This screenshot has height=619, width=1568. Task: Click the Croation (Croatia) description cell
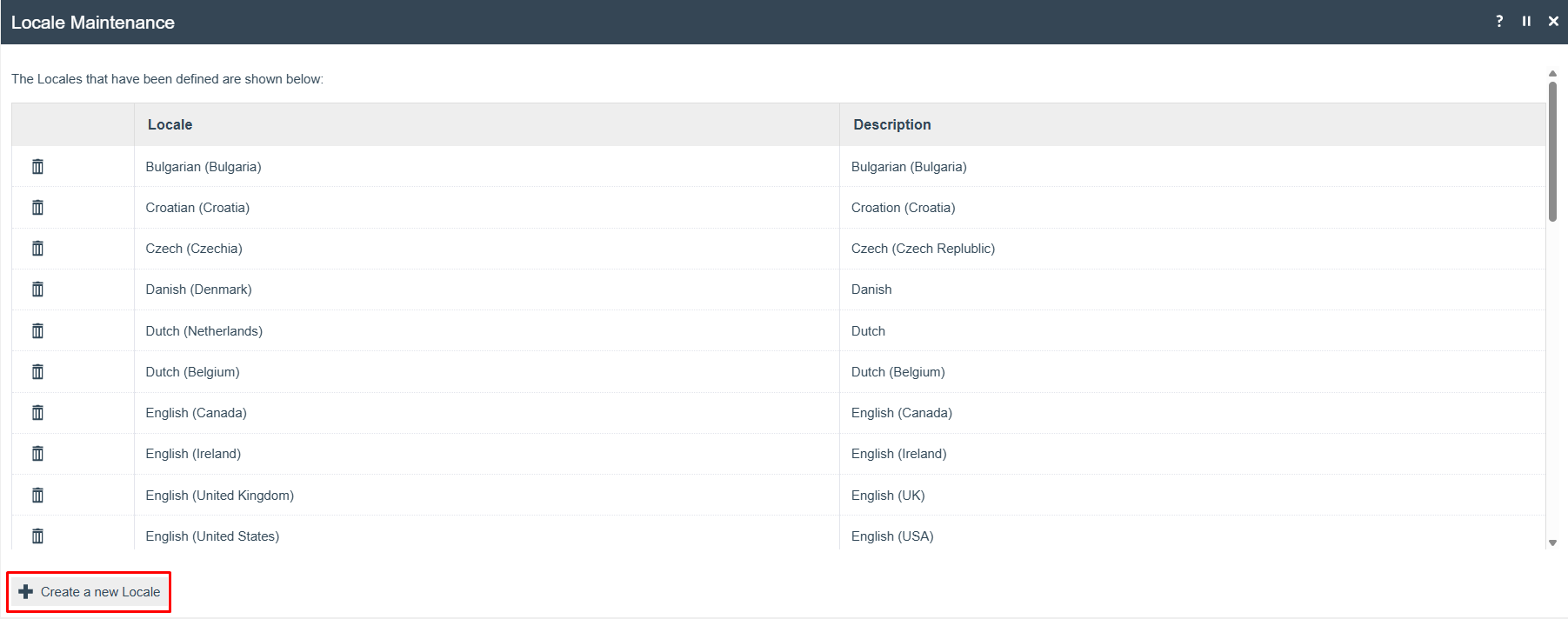click(1192, 207)
